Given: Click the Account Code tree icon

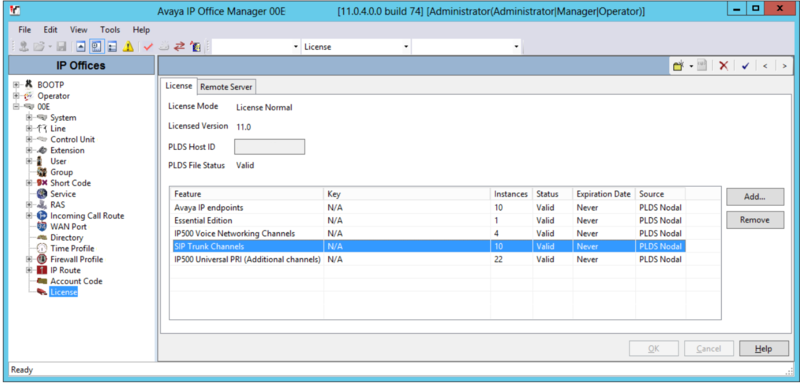Looking at the screenshot, I should click(x=42, y=281).
